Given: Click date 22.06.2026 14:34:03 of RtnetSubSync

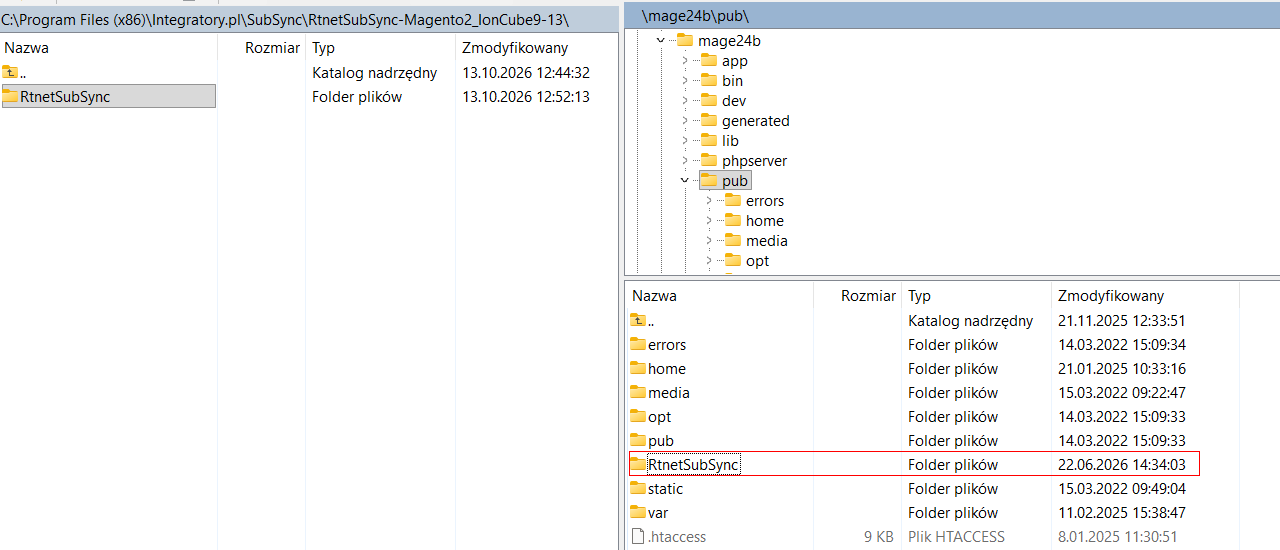Looking at the screenshot, I should 1122,464.
